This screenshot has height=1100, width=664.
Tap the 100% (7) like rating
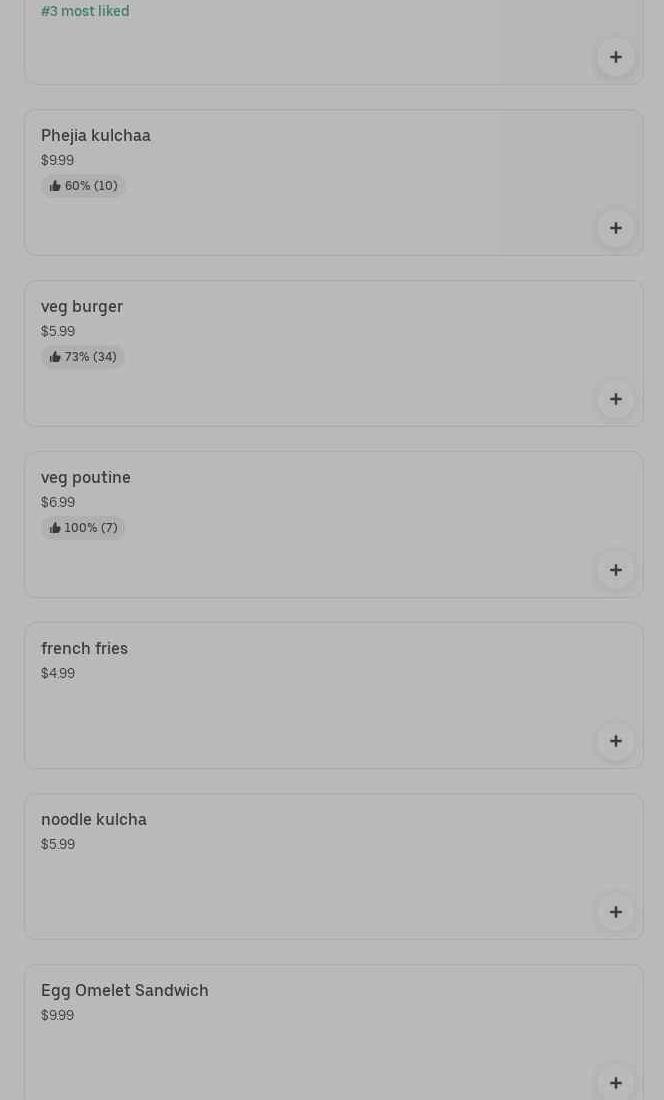tap(83, 528)
